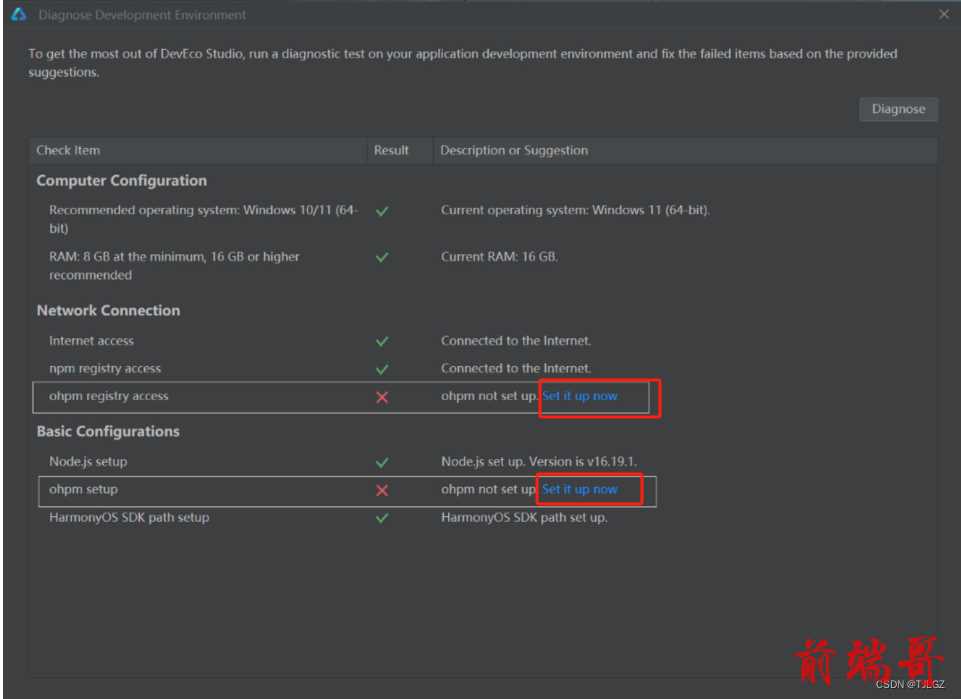Image resolution: width=961 pixels, height=699 pixels.
Task: Click the green check for npm registry access
Action: [382, 369]
